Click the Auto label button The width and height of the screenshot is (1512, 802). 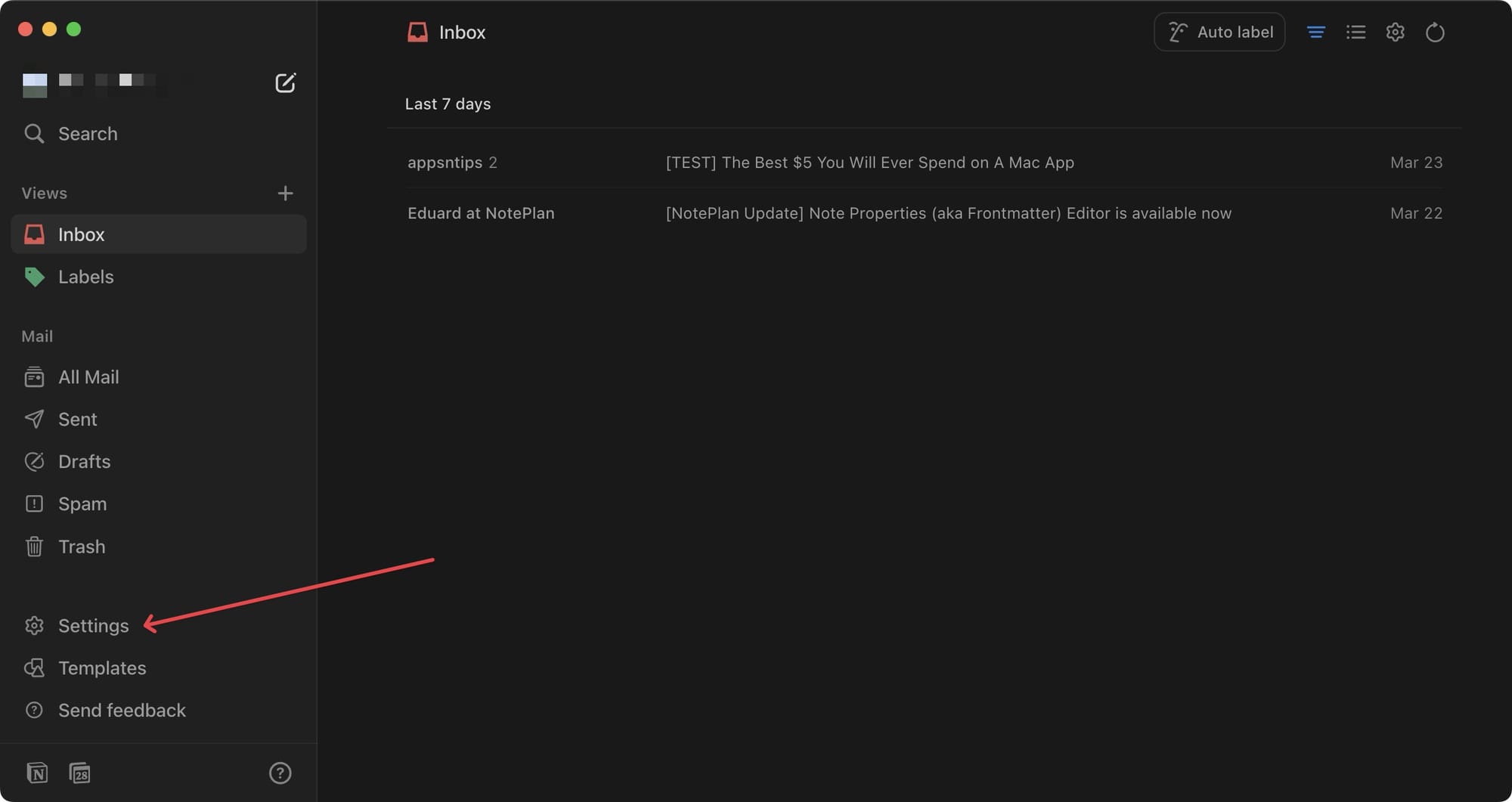[1219, 32]
